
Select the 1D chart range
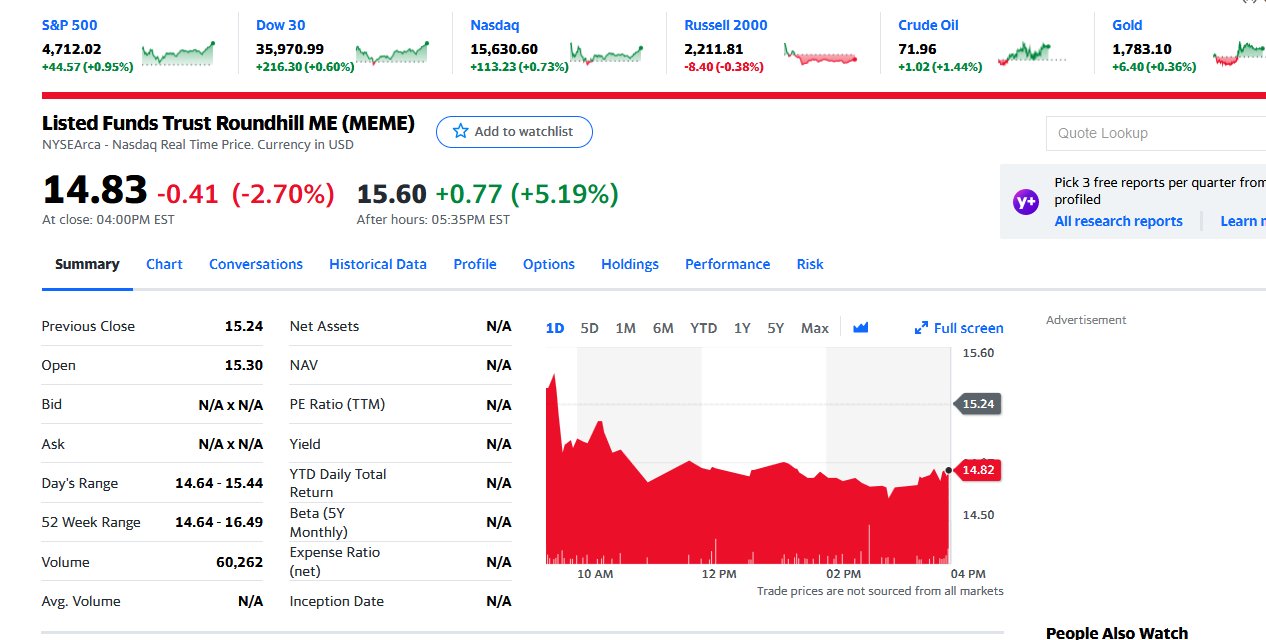coord(555,328)
